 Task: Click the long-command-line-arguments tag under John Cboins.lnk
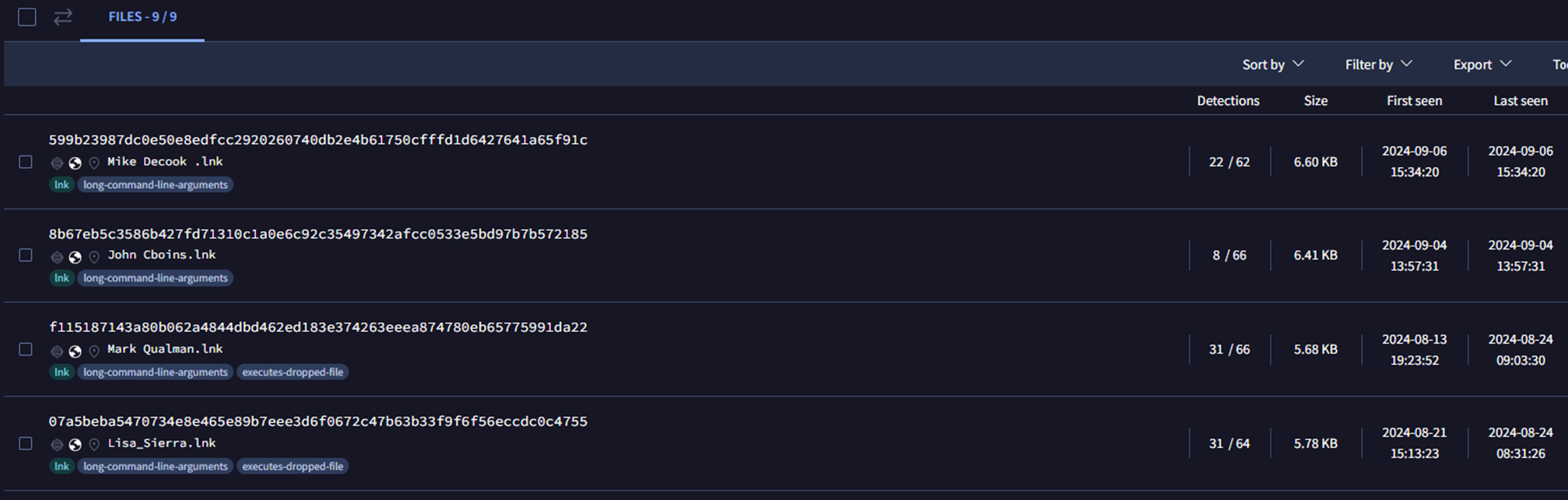coord(156,278)
